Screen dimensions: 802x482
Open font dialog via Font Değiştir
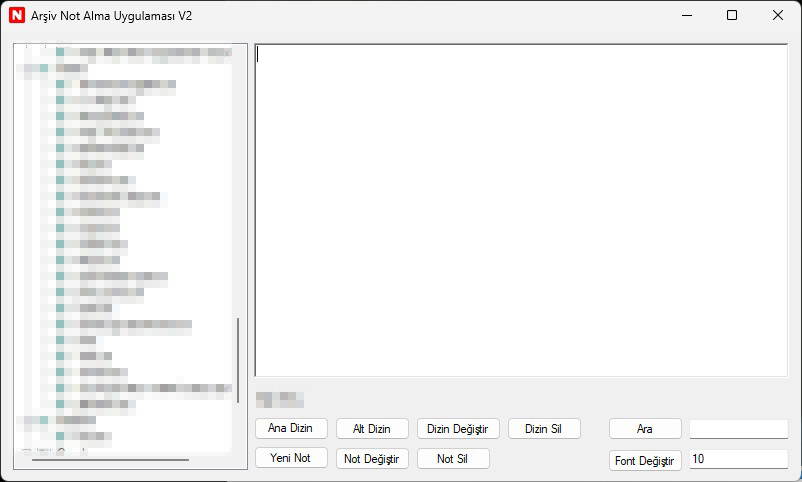click(645, 460)
